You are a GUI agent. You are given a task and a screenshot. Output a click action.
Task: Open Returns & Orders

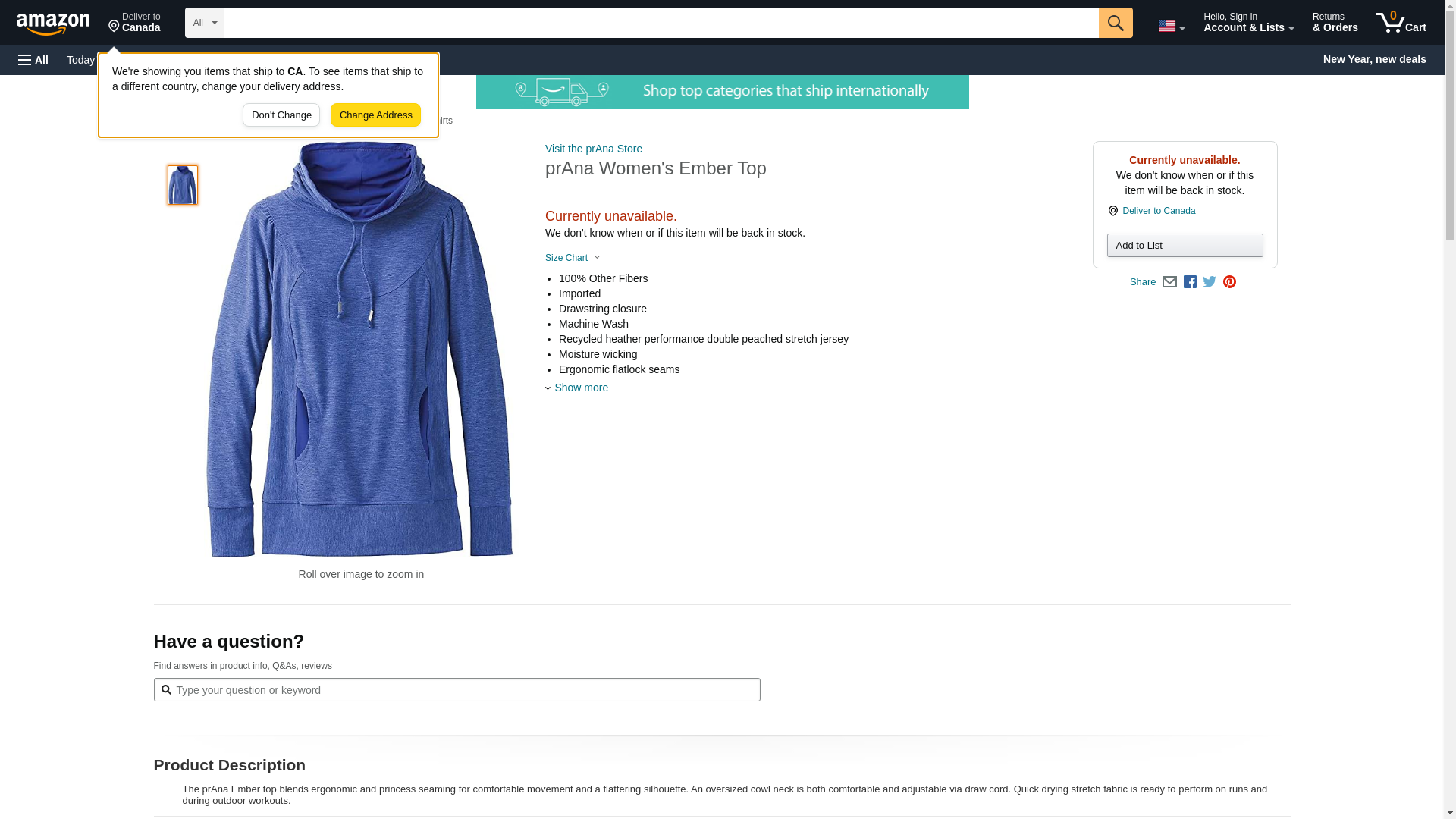point(1335,23)
